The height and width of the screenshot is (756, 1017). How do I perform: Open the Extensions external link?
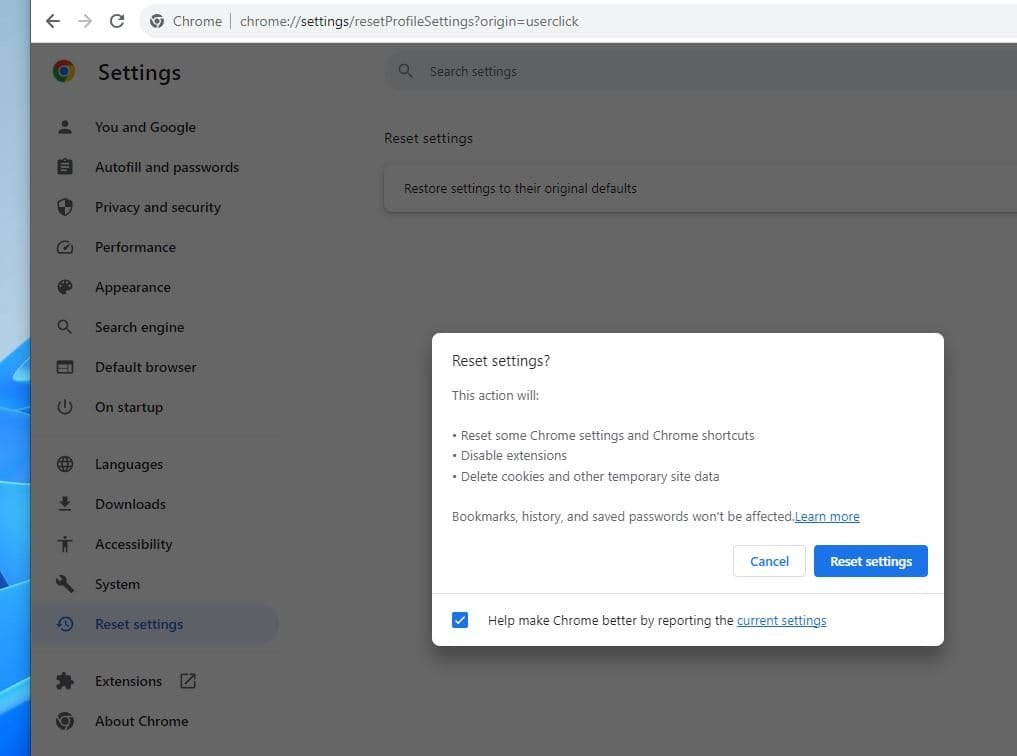point(187,681)
